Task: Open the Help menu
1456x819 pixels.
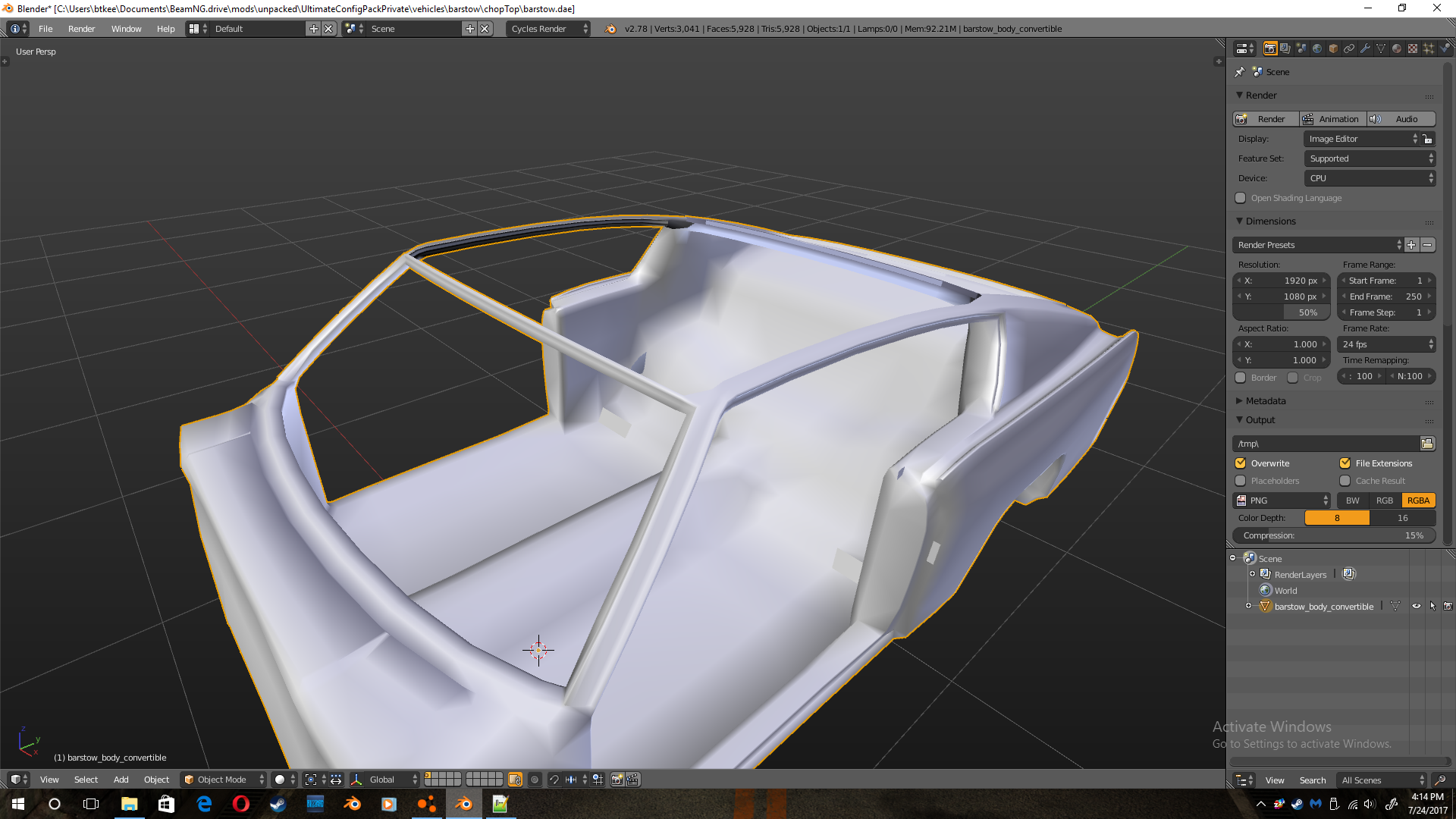Action: (165, 29)
